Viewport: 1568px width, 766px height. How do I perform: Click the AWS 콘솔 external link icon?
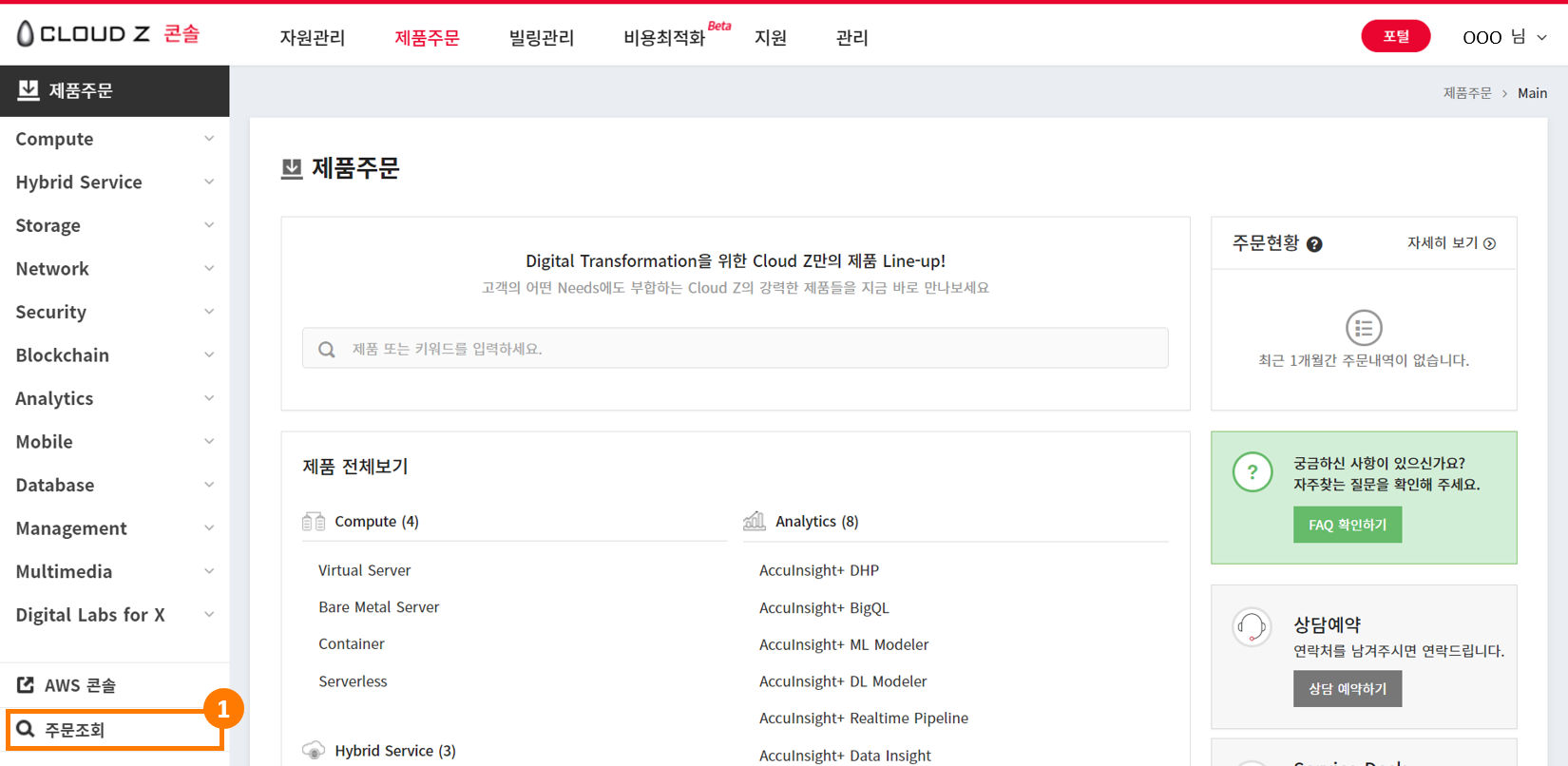pyautogui.click(x=26, y=685)
